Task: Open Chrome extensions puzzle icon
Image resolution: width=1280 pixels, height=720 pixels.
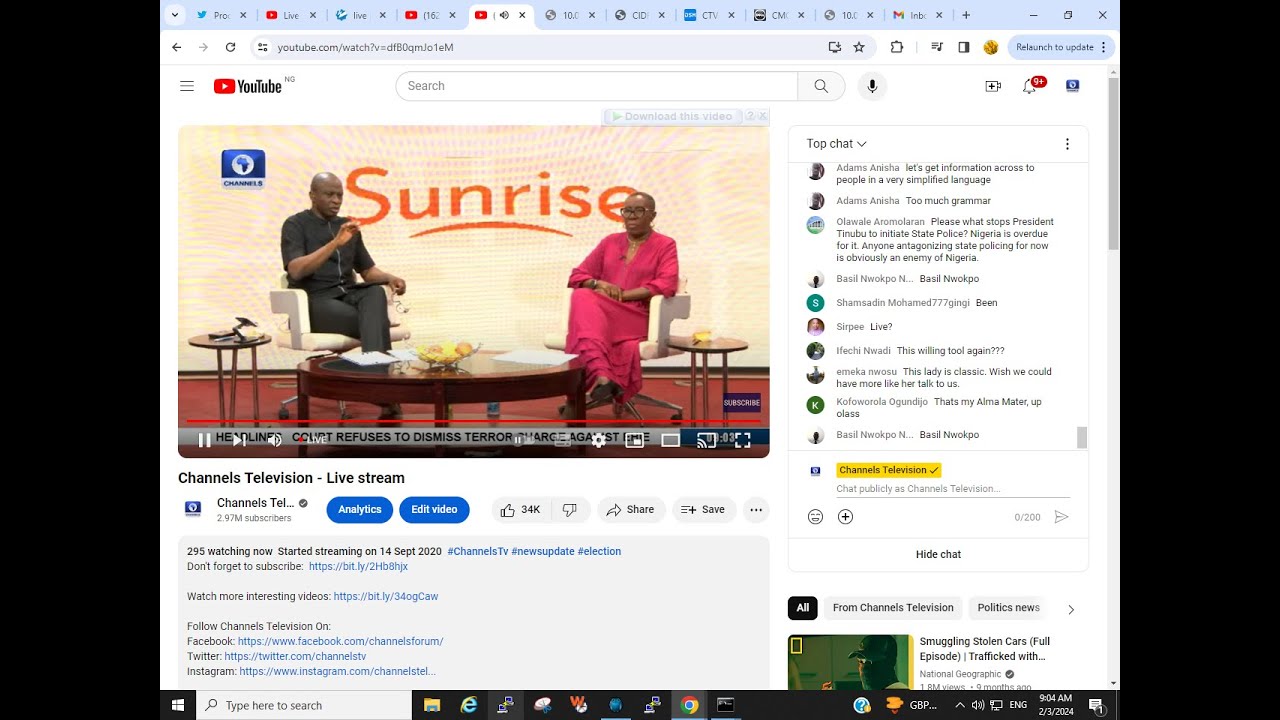Action: (x=896, y=47)
